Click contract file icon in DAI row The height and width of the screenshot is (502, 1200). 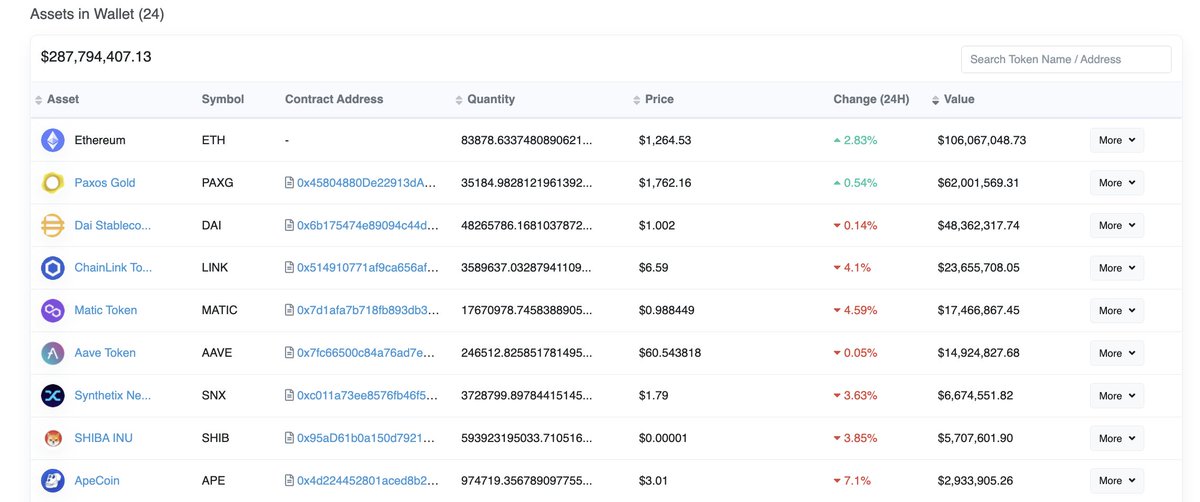(x=290, y=225)
